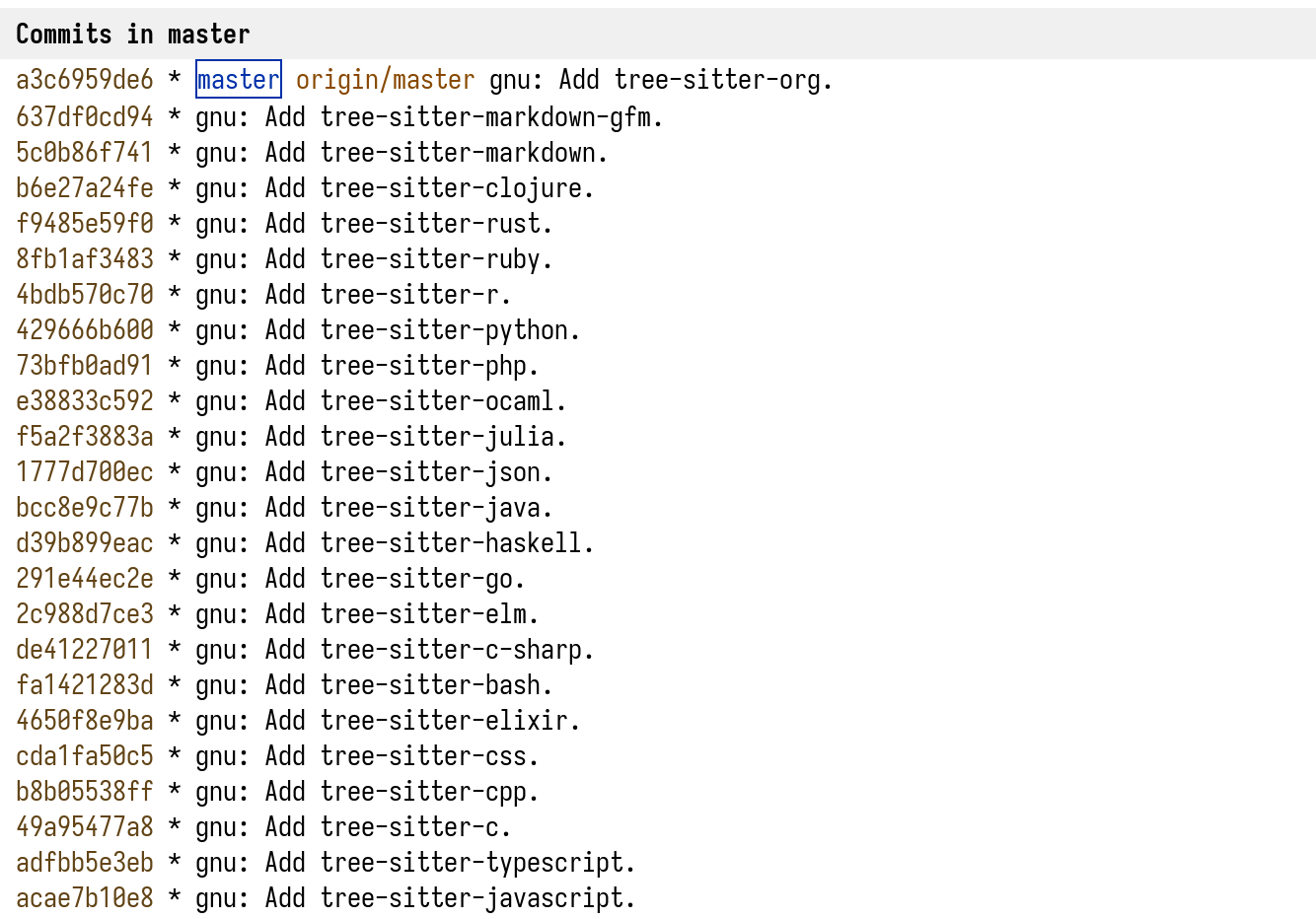The image size is (1316, 919).
Task: Select commit hash bcc8e9c77b
Action: pos(85,508)
